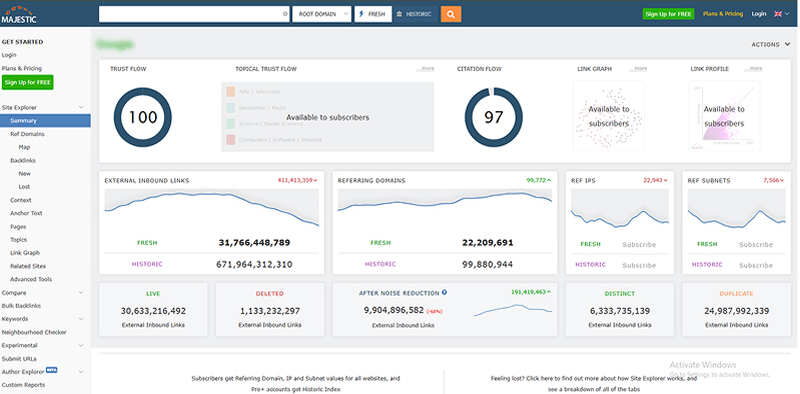The image size is (800, 394).
Task: Click Login in the header
Action: click(759, 14)
